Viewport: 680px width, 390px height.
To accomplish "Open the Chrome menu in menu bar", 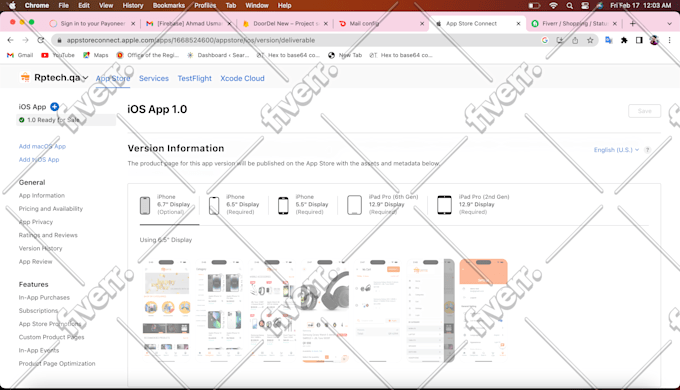I will 36,5.
